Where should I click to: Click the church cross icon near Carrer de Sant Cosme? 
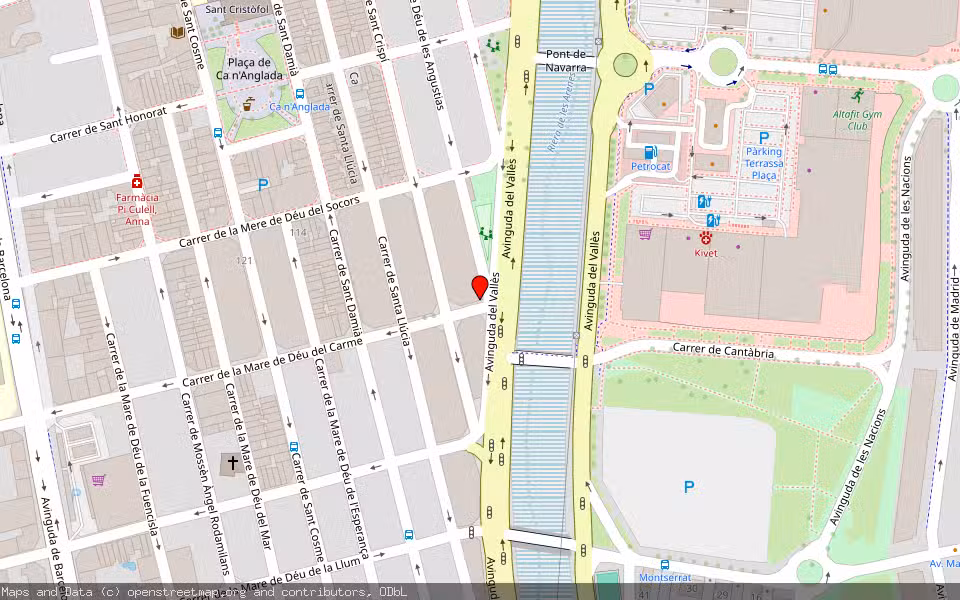(x=232, y=462)
